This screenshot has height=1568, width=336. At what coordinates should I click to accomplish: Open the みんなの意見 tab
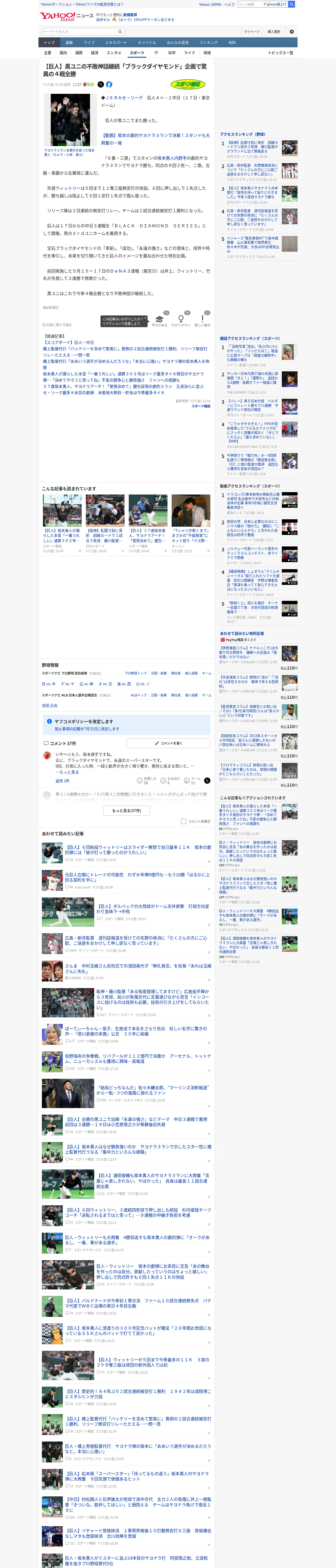(x=178, y=43)
